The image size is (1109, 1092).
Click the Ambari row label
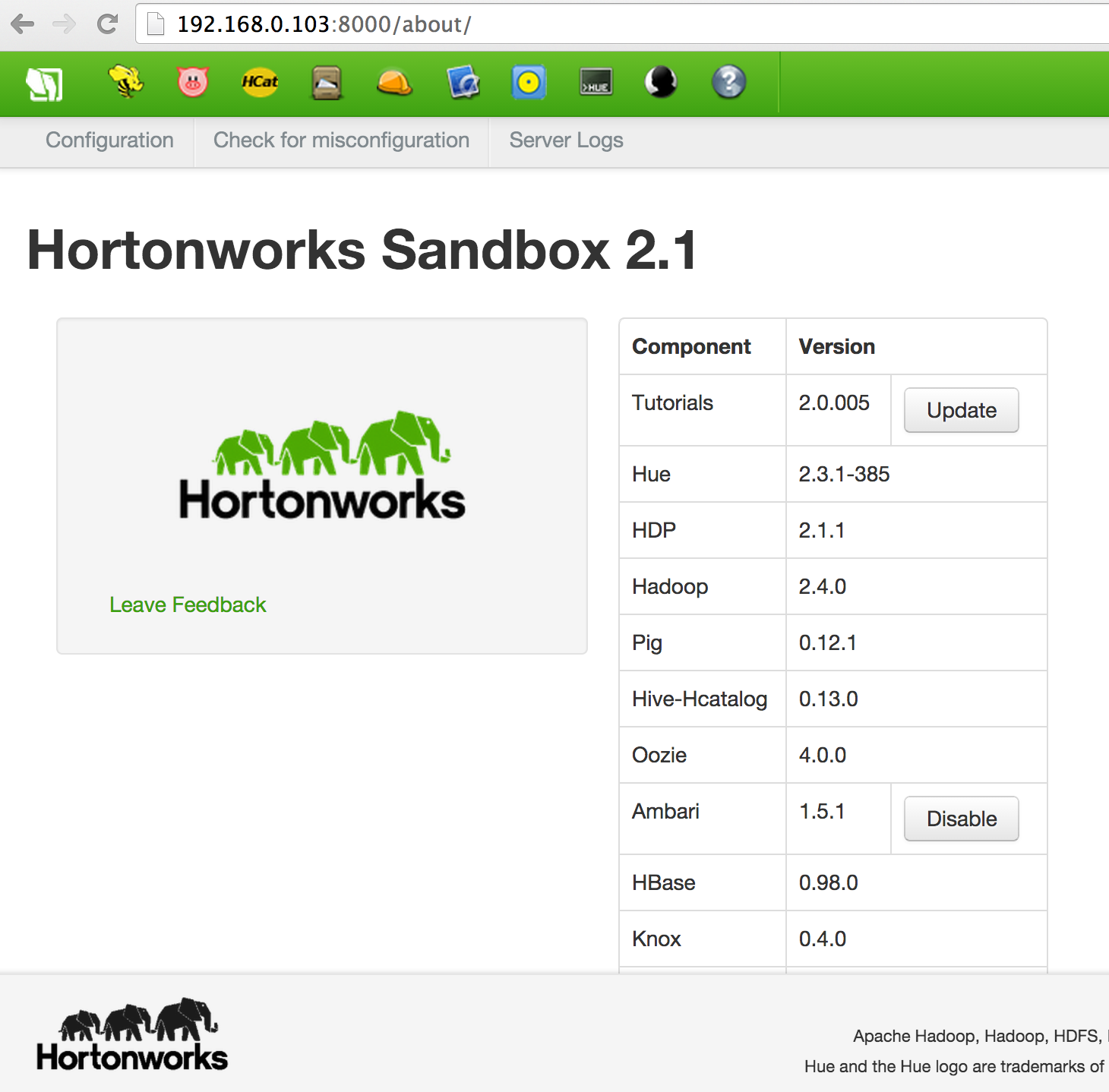coord(665,811)
